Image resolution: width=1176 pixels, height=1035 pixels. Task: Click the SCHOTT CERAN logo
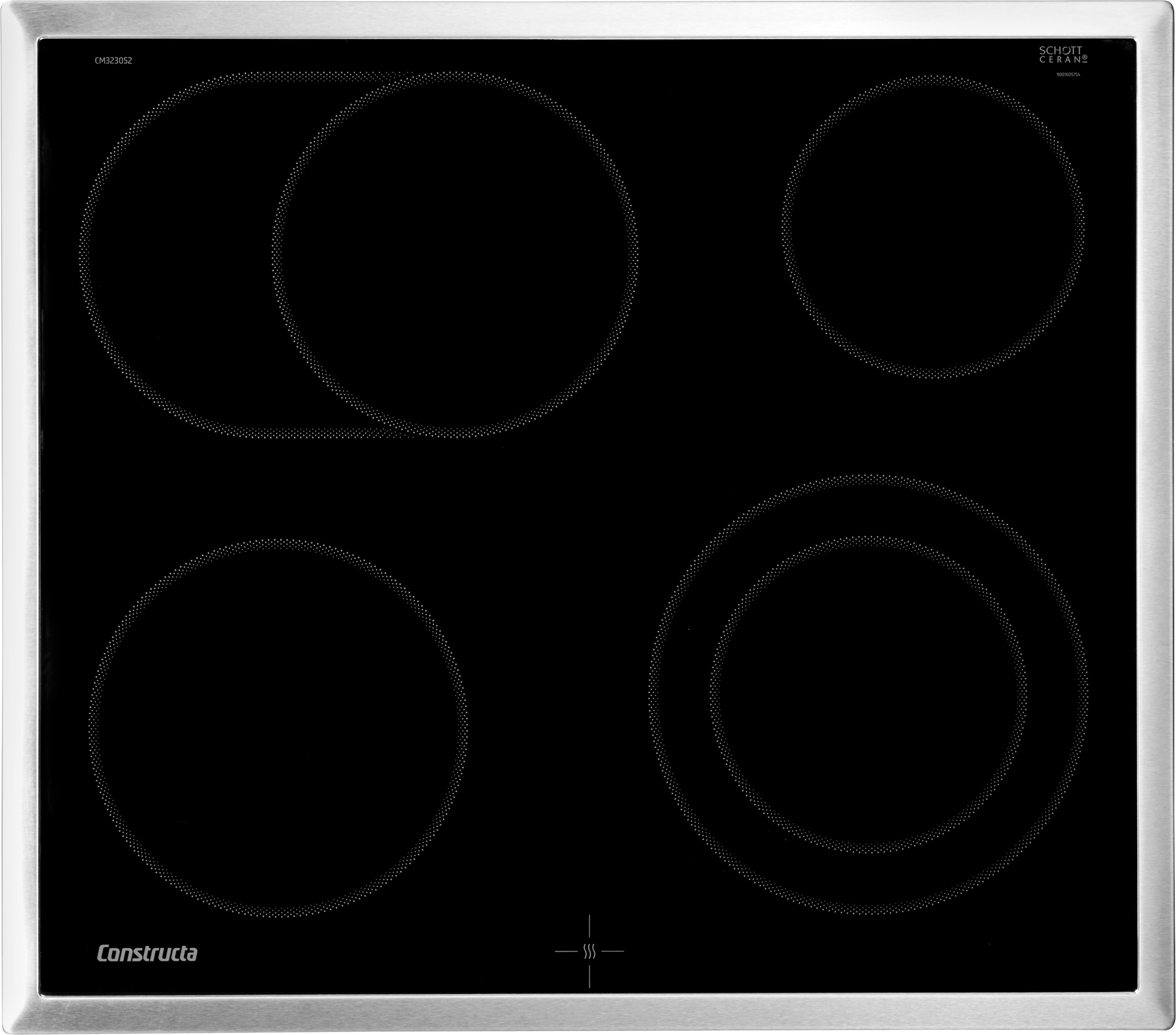1063,55
